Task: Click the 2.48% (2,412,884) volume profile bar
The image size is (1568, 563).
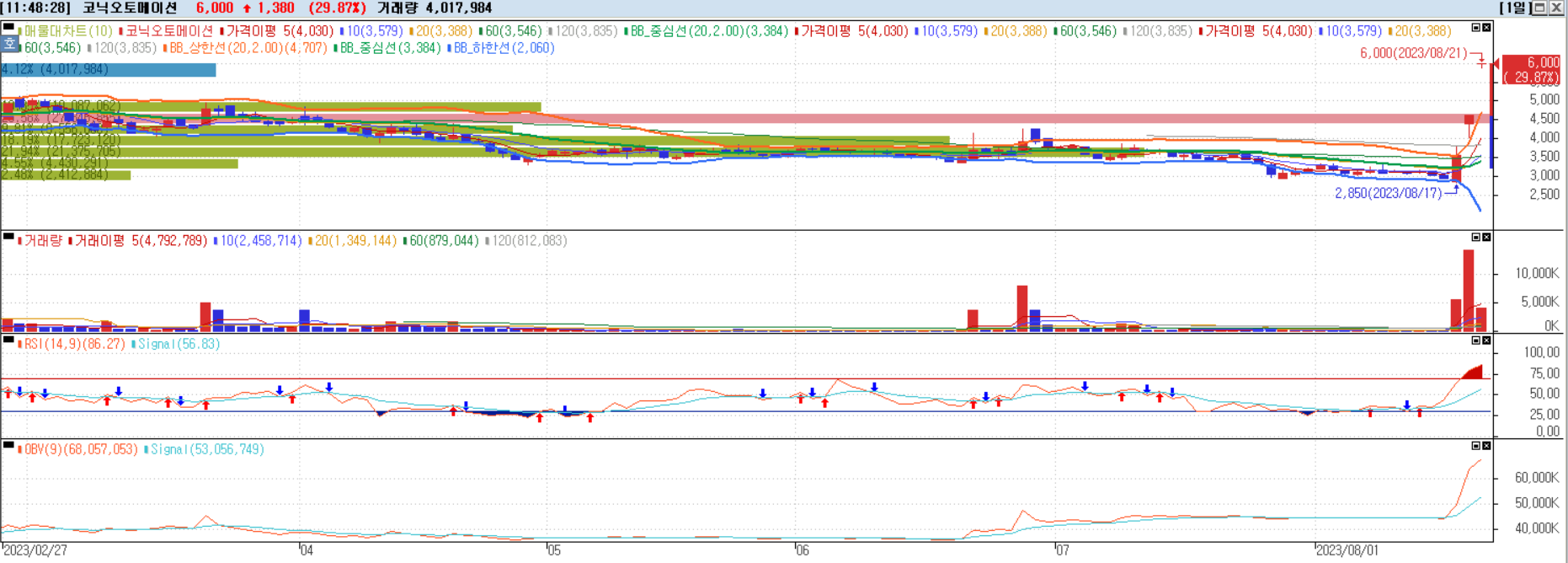Action: pyautogui.click(x=66, y=174)
